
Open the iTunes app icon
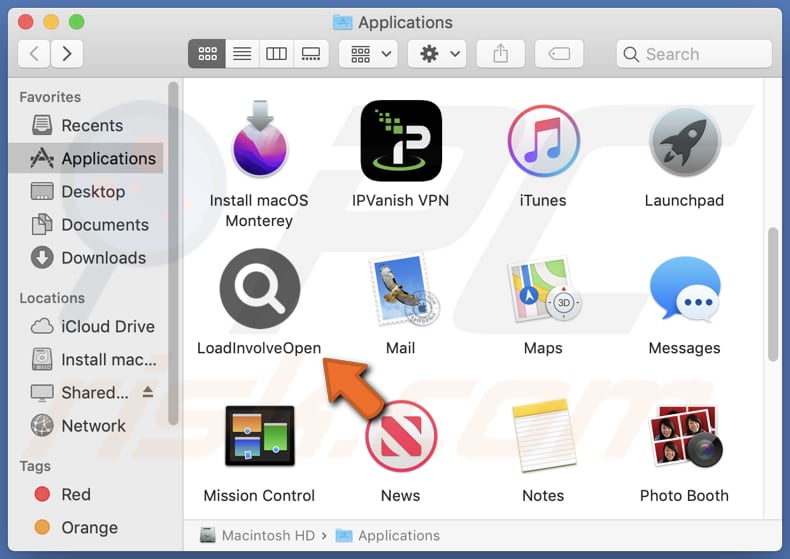coord(543,141)
